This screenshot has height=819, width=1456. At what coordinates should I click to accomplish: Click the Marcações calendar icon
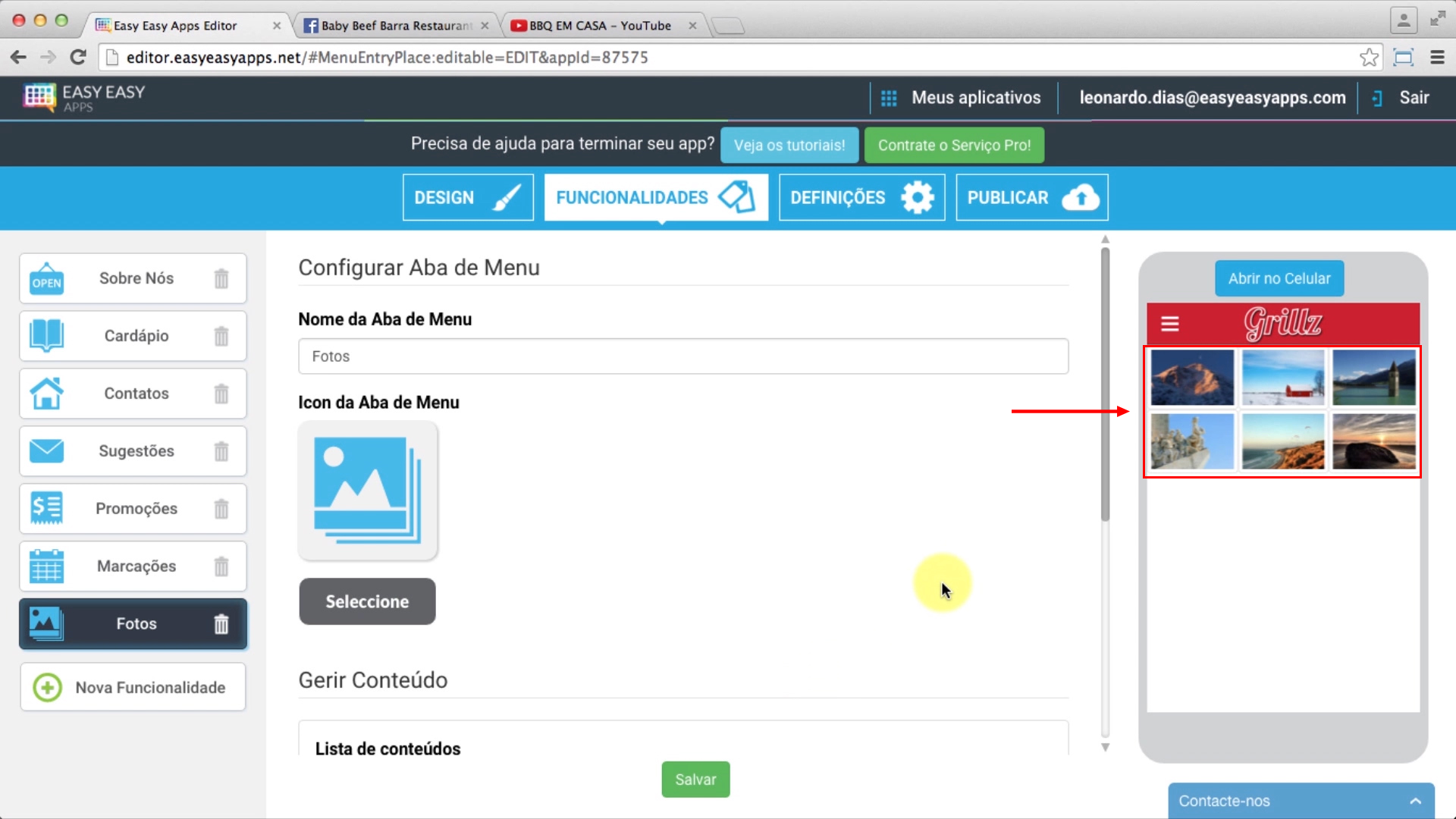point(46,566)
